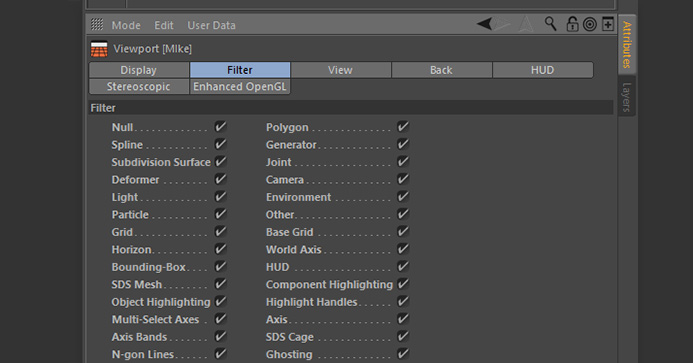693x363 pixels.
Task: Click the up arrow navigation icon
Action: tap(526, 24)
